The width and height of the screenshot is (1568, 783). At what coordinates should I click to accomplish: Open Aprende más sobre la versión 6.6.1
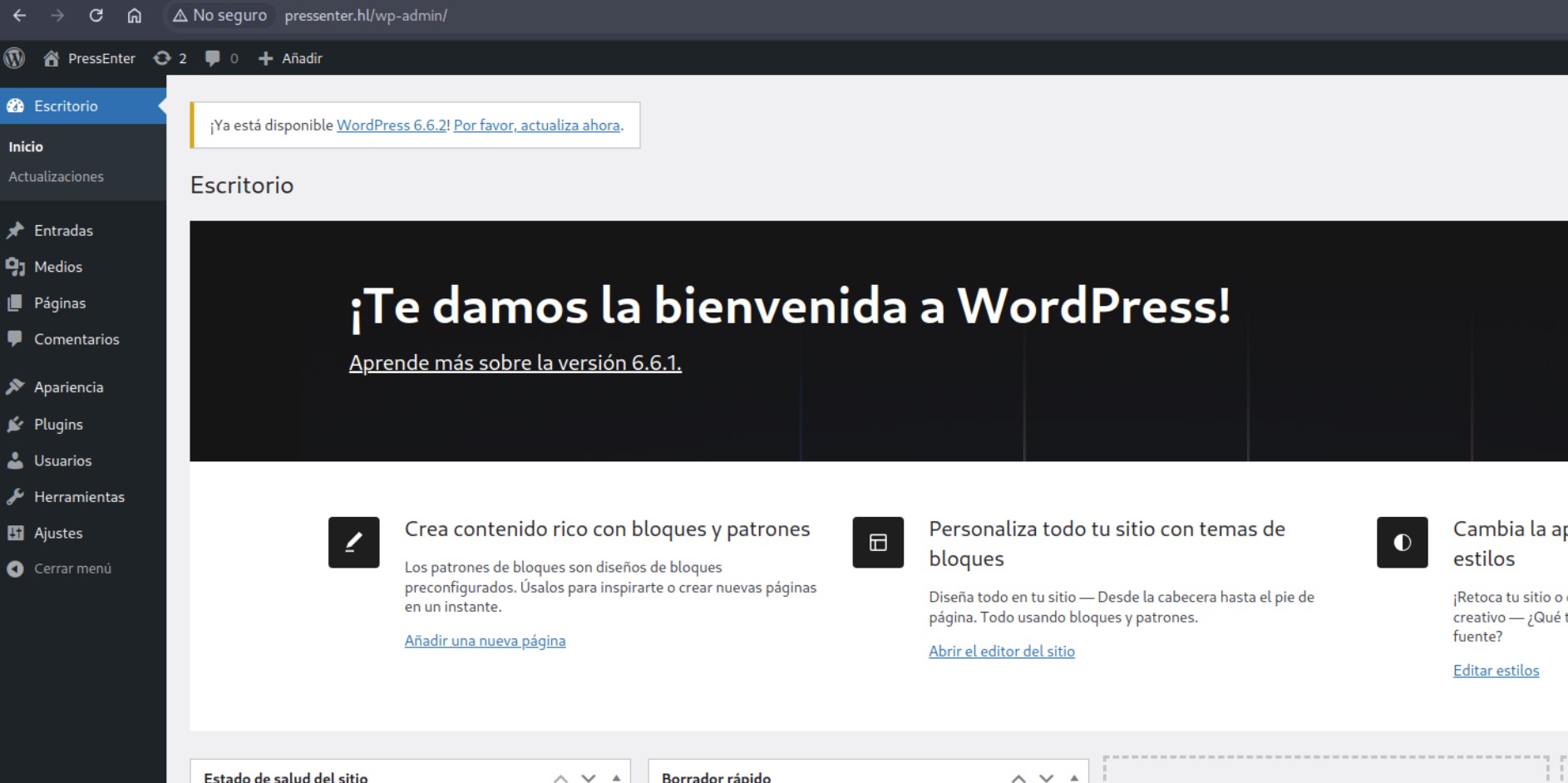coord(515,363)
